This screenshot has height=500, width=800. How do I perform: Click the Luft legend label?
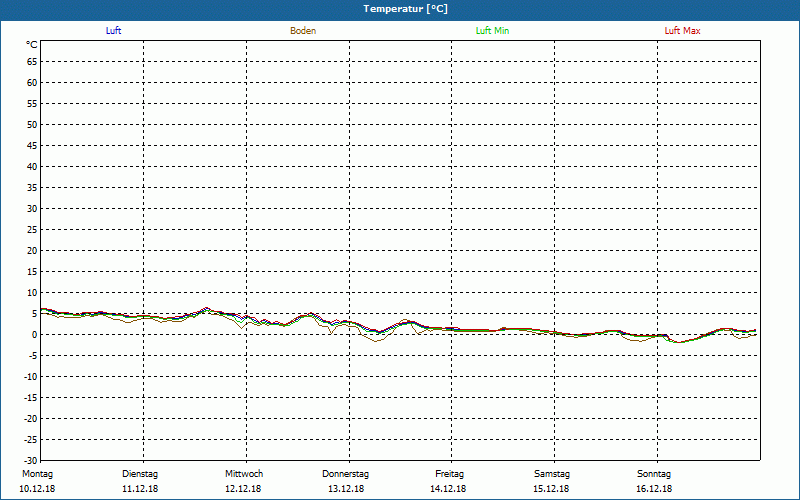(113, 31)
